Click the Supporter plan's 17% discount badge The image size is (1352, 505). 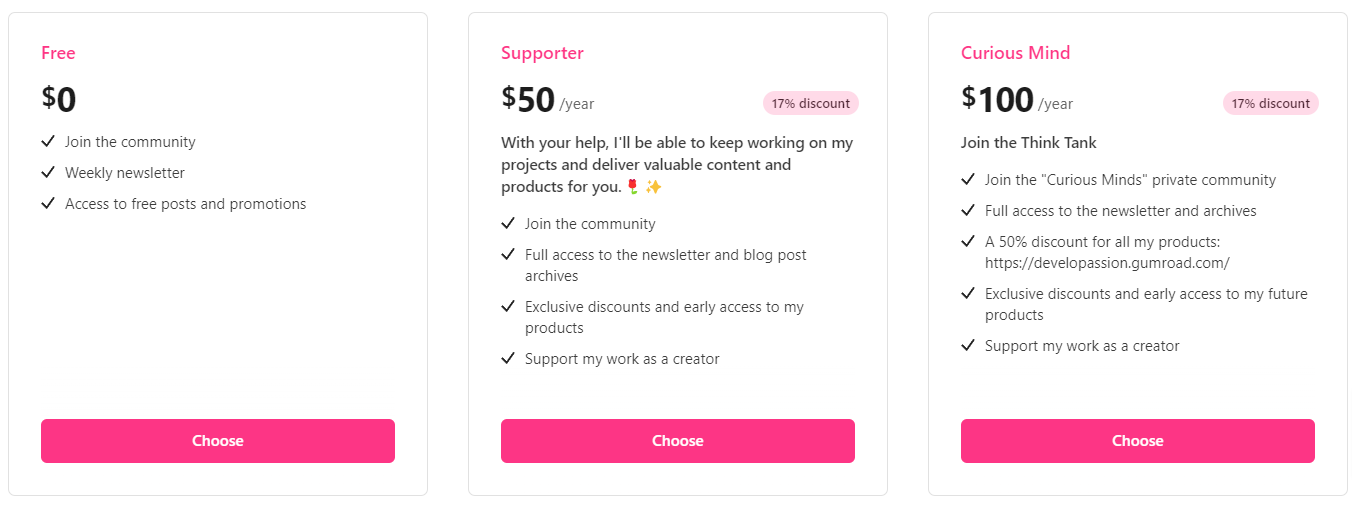tap(810, 103)
